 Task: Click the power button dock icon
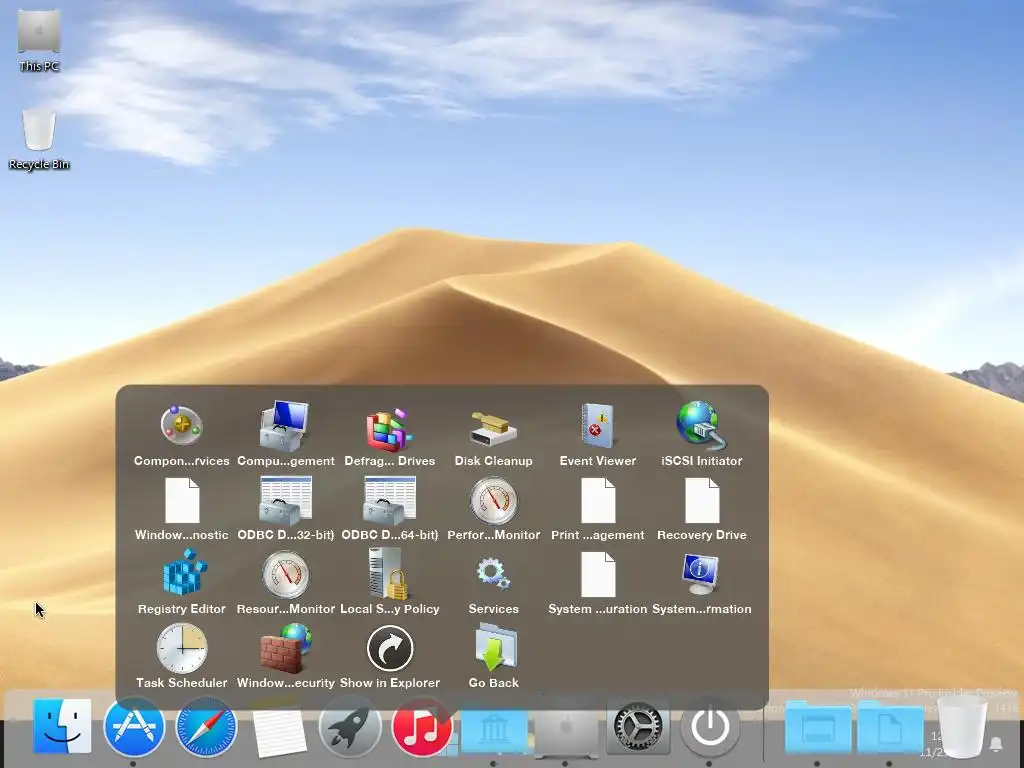(710, 726)
